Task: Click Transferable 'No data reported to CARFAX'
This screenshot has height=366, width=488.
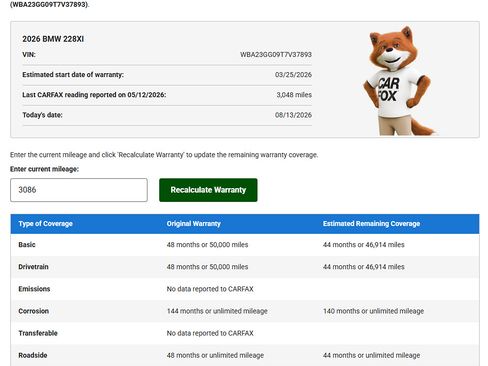Action: (210, 333)
